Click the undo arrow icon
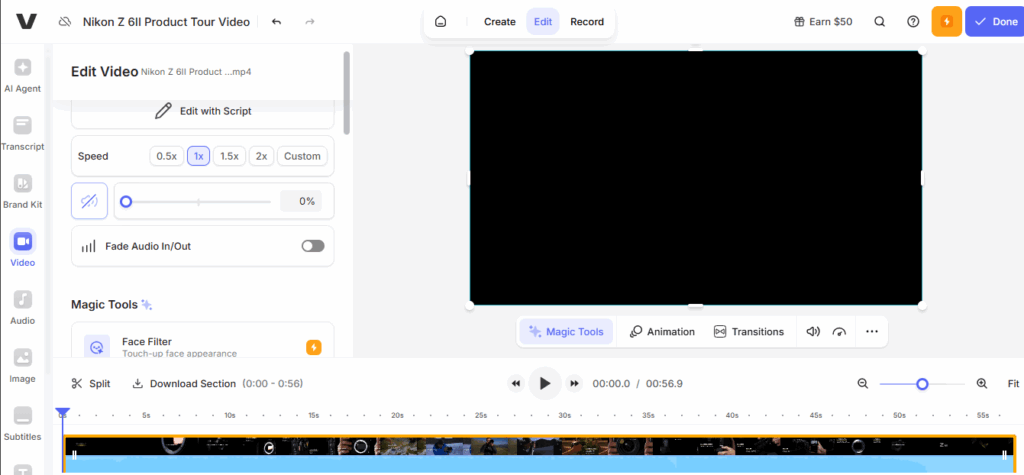Viewport: 1024px width, 475px height. click(x=276, y=21)
